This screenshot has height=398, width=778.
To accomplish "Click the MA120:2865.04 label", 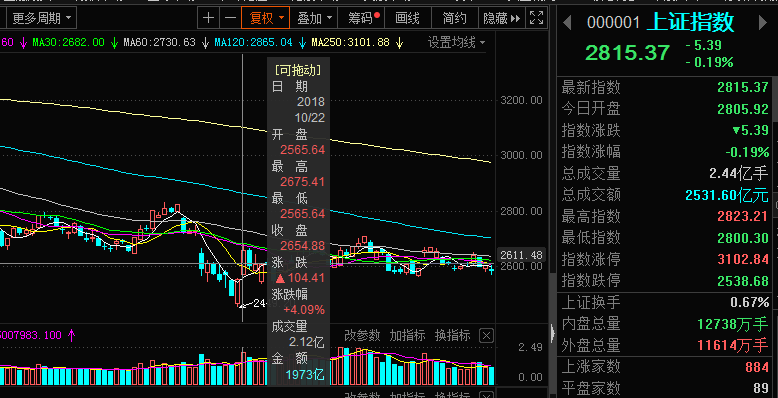I will (254, 43).
